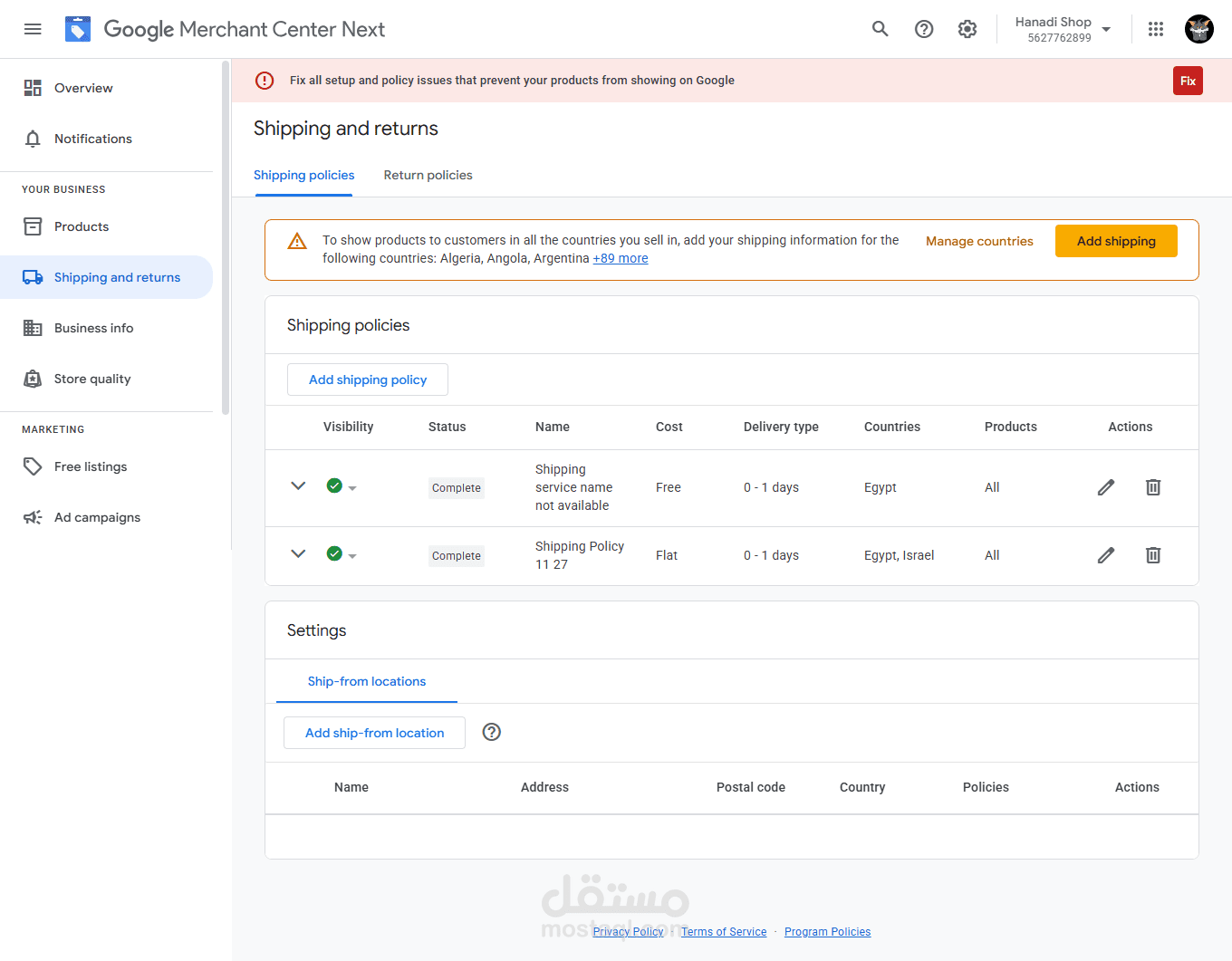Switch to the Return policies tab

pos(428,175)
